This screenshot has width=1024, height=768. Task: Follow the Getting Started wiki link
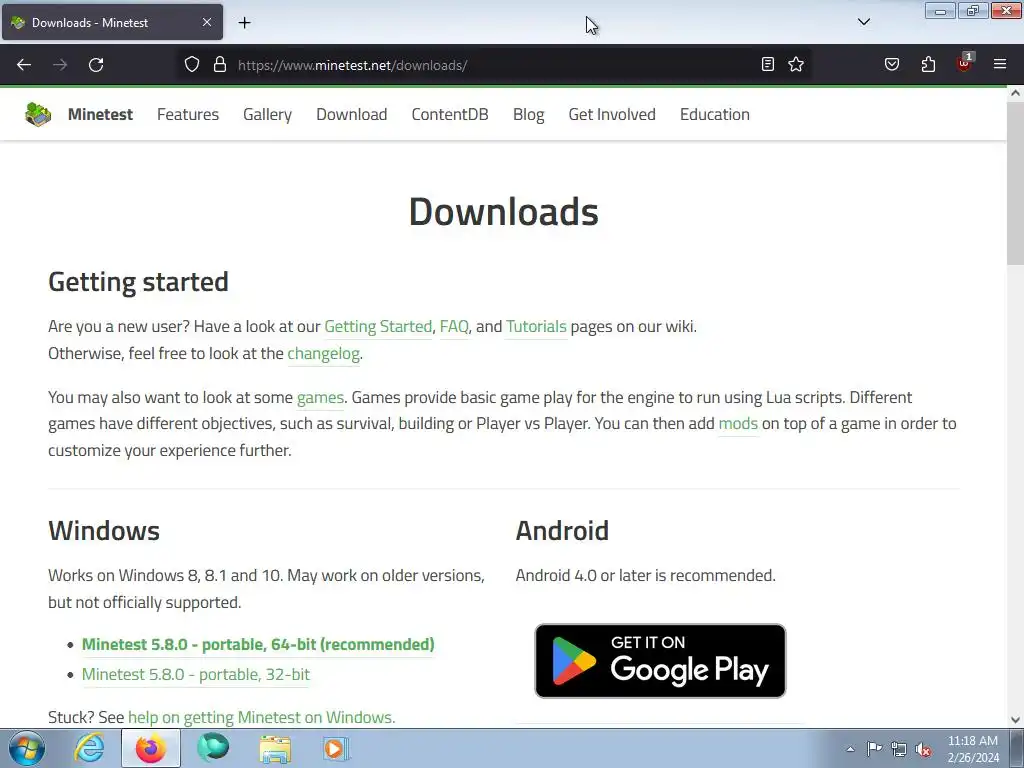378,327
